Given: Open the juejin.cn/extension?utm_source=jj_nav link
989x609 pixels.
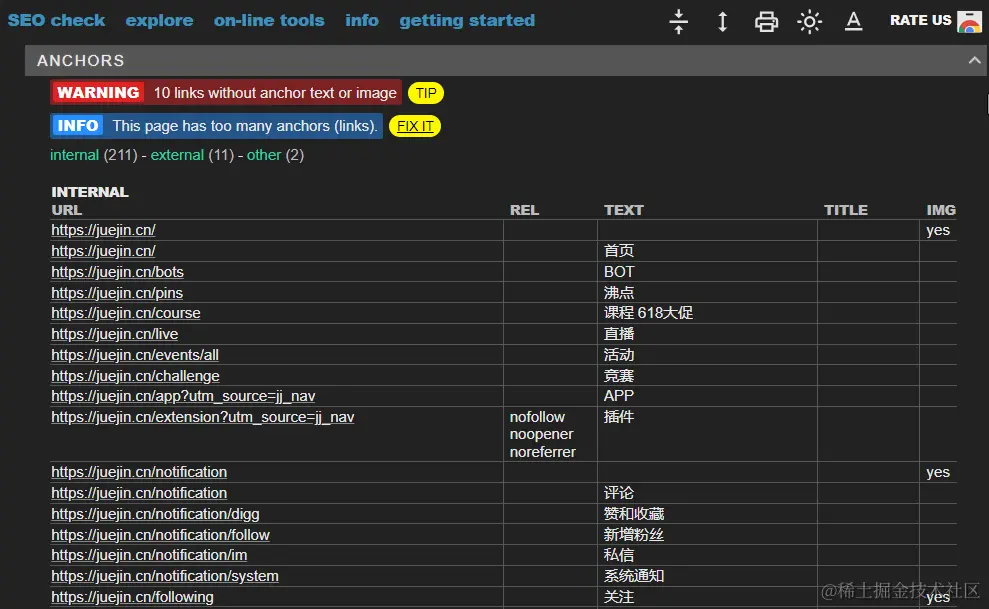Looking at the screenshot, I should (x=203, y=417).
